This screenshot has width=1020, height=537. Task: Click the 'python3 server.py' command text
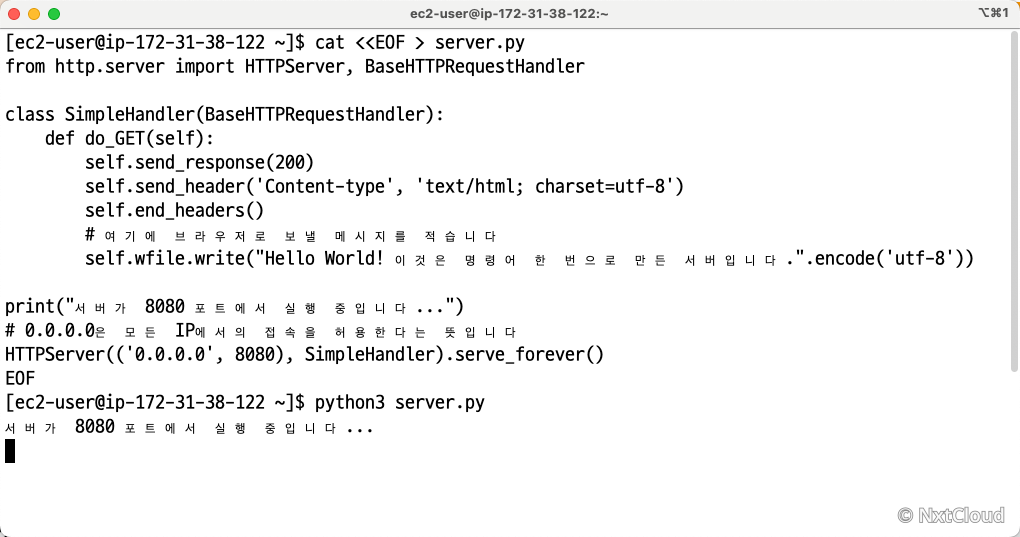[399, 402]
